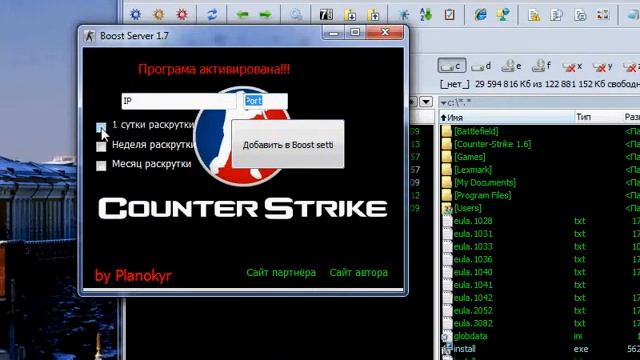
Task: Click the document pages toolbar icon
Action: [x=557, y=15]
